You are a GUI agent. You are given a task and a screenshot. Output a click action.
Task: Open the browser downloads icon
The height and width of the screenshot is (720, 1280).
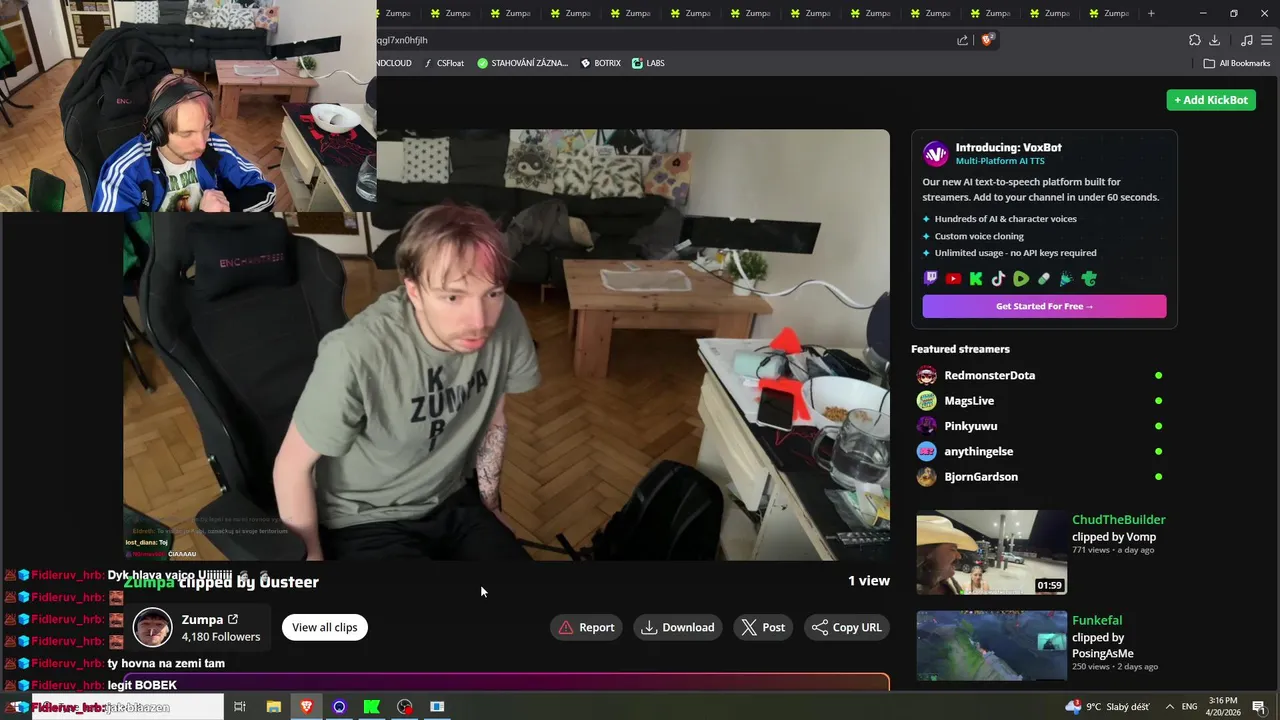point(1214,40)
